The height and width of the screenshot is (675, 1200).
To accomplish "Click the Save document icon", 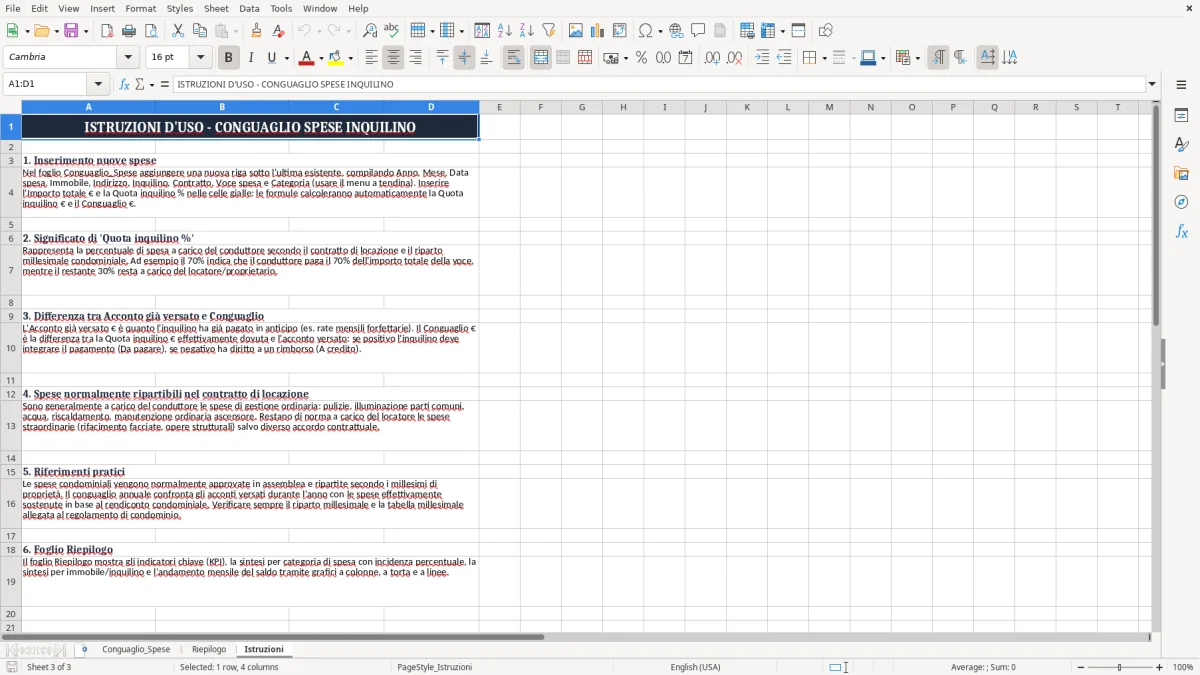I will click(71, 31).
